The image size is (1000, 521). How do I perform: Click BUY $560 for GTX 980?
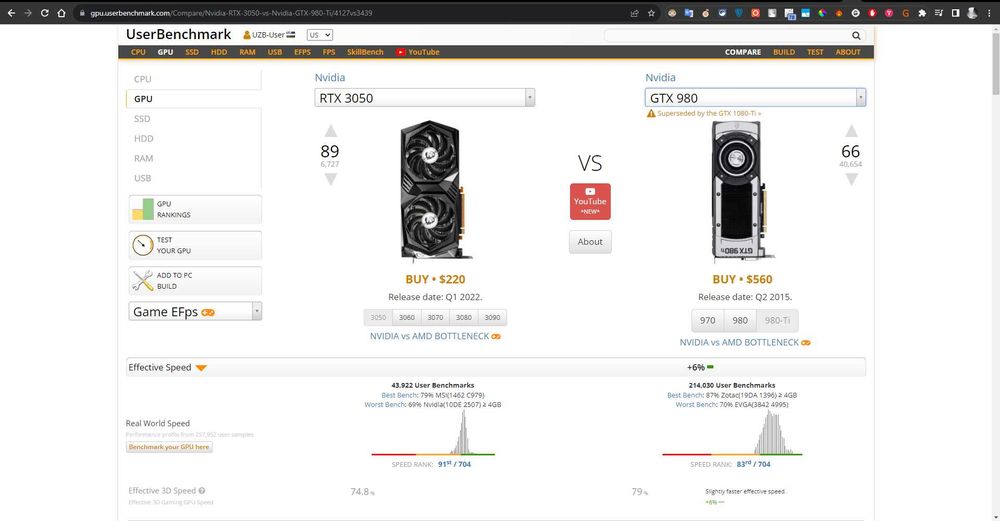click(x=742, y=279)
